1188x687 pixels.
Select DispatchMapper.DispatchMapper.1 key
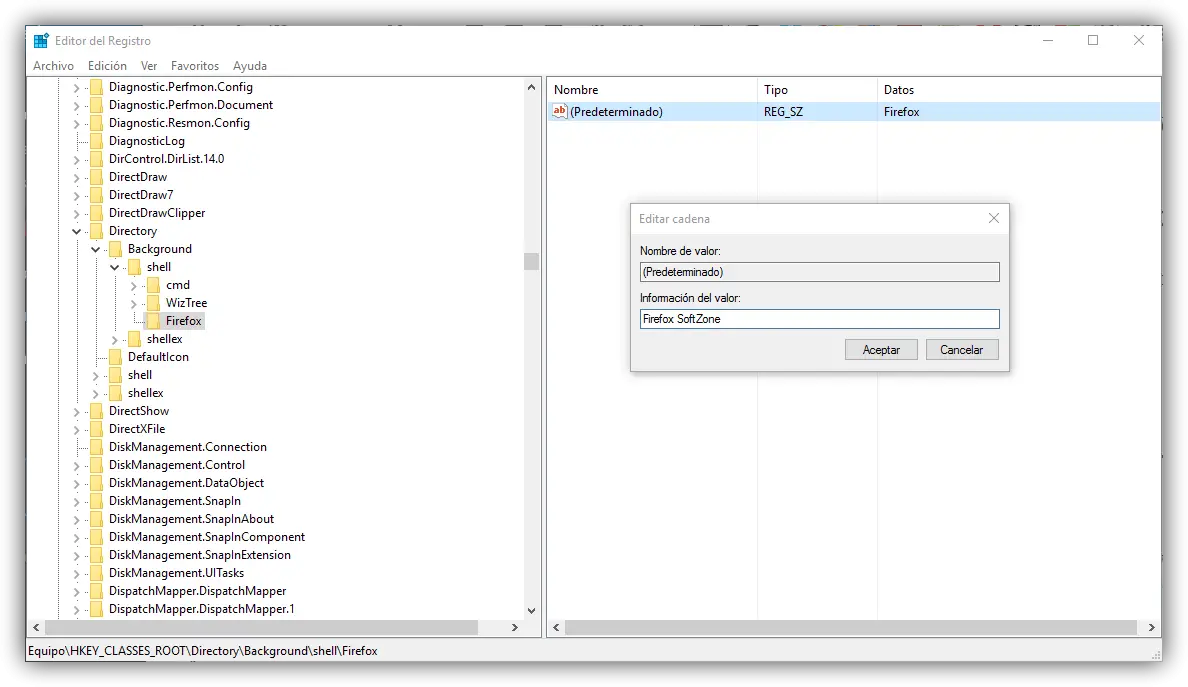(x=202, y=610)
